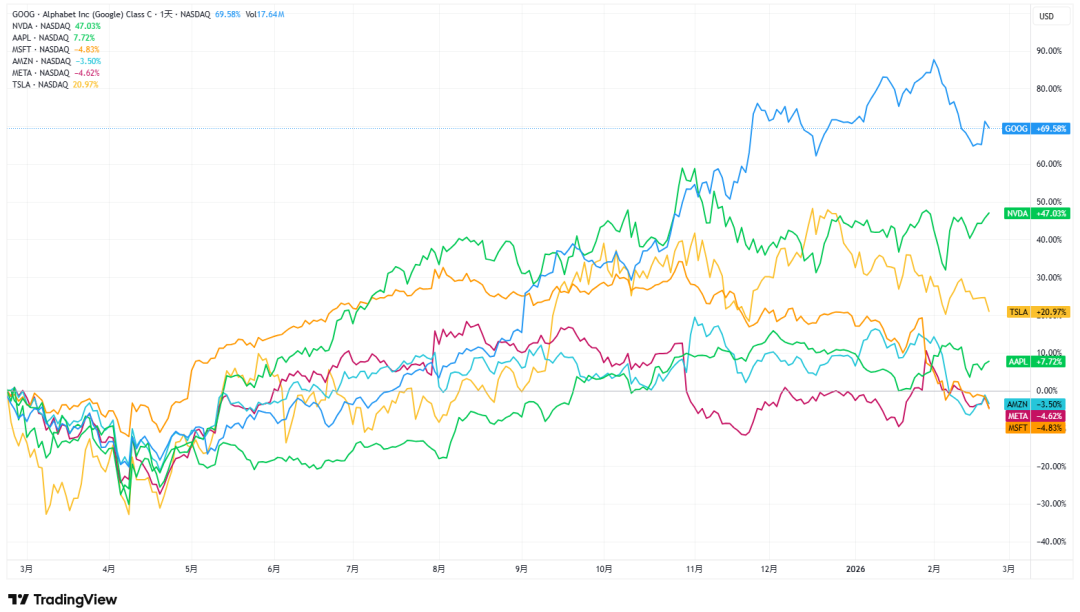Click the 90.00% mark on price scale
The height and width of the screenshot is (612, 1080).
click(1048, 51)
